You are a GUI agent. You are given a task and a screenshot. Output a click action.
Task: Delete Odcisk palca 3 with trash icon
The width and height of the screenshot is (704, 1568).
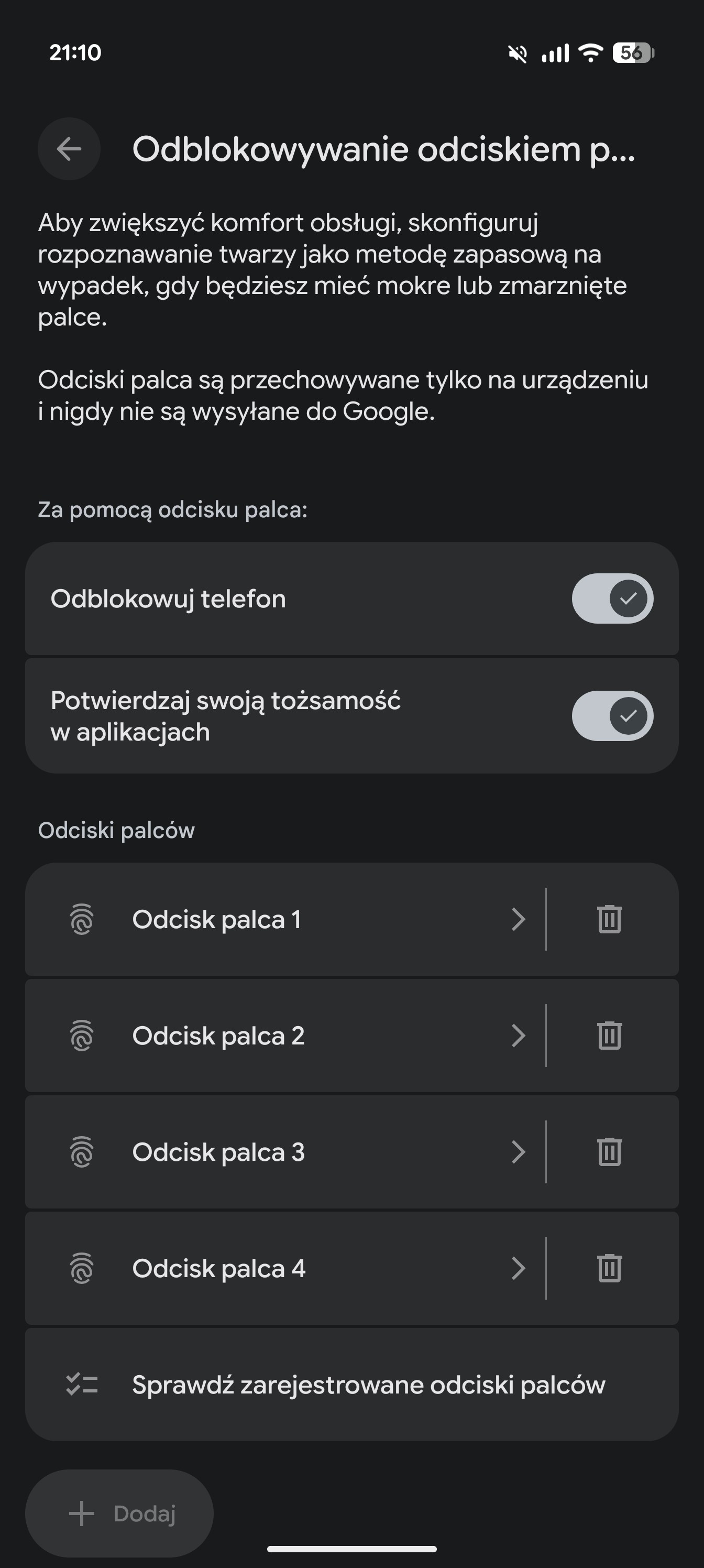[609, 1152]
